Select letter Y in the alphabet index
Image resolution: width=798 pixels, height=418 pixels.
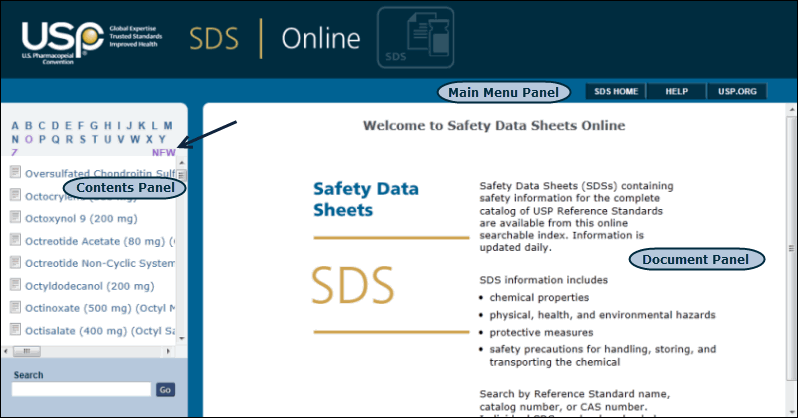pos(162,140)
